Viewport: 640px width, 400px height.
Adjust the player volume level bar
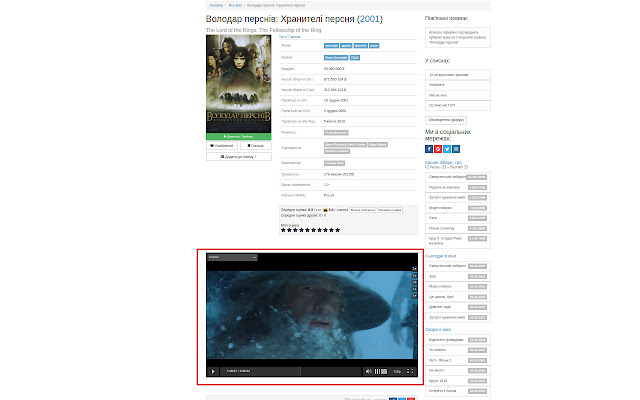[380, 371]
